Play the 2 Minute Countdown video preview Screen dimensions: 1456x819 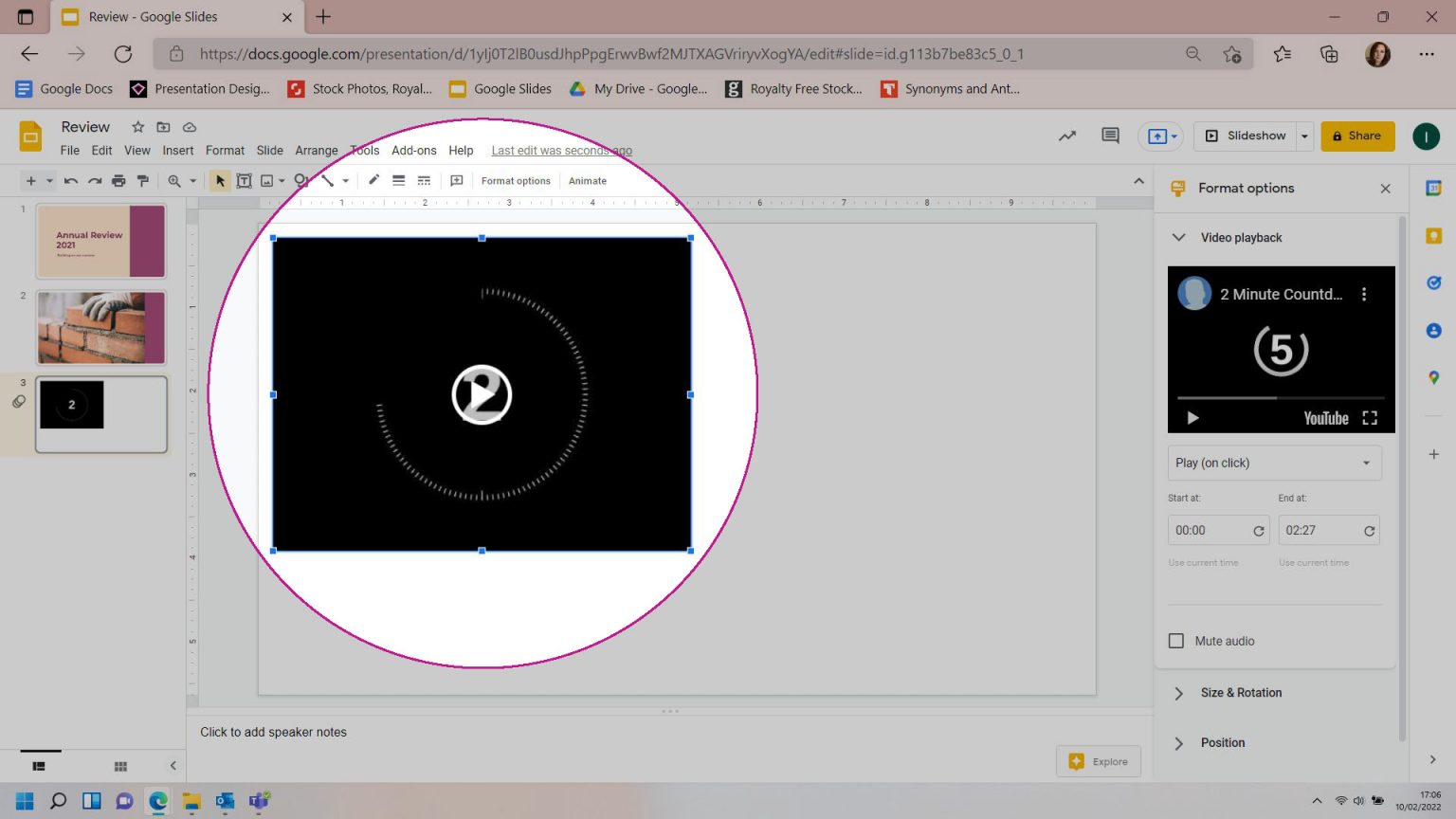point(1192,417)
